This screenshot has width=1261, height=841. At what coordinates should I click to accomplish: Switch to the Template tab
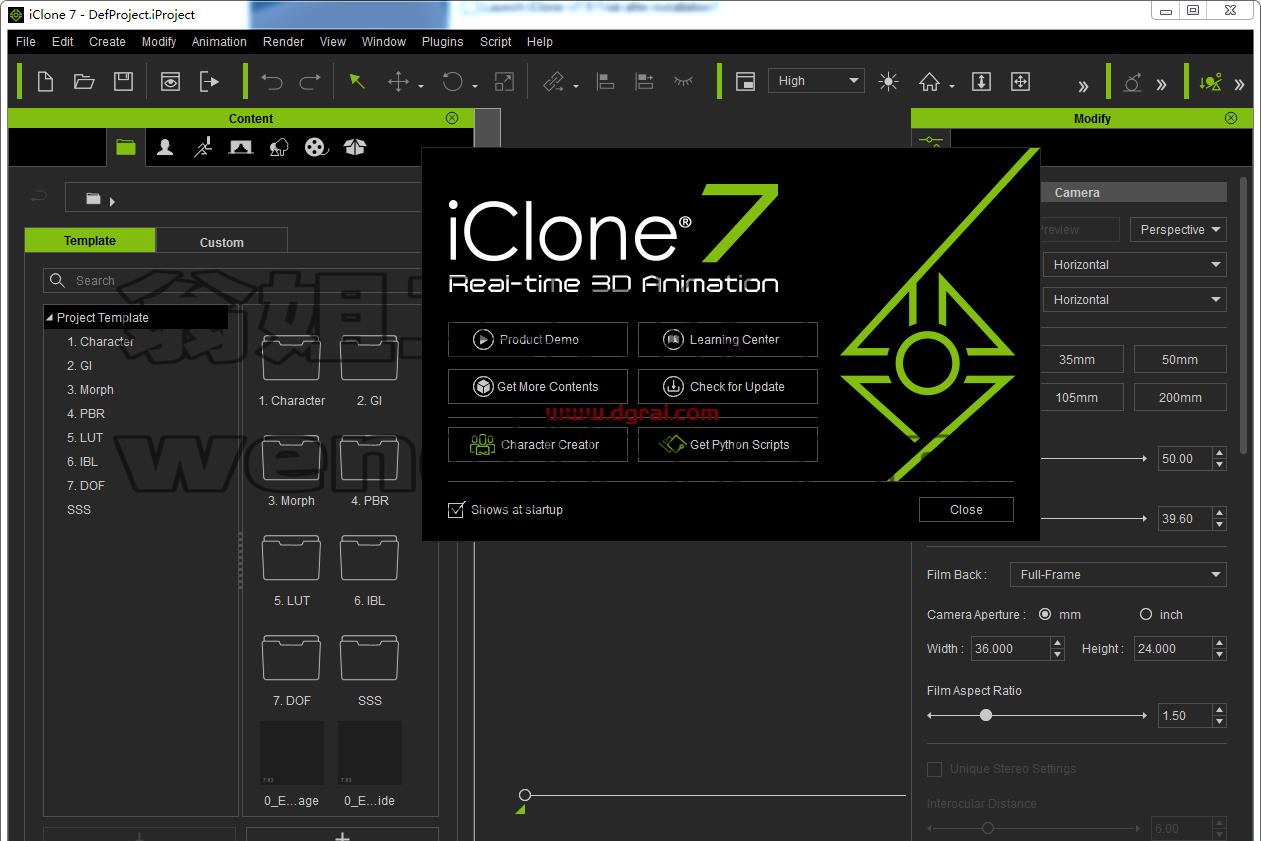(x=90, y=240)
